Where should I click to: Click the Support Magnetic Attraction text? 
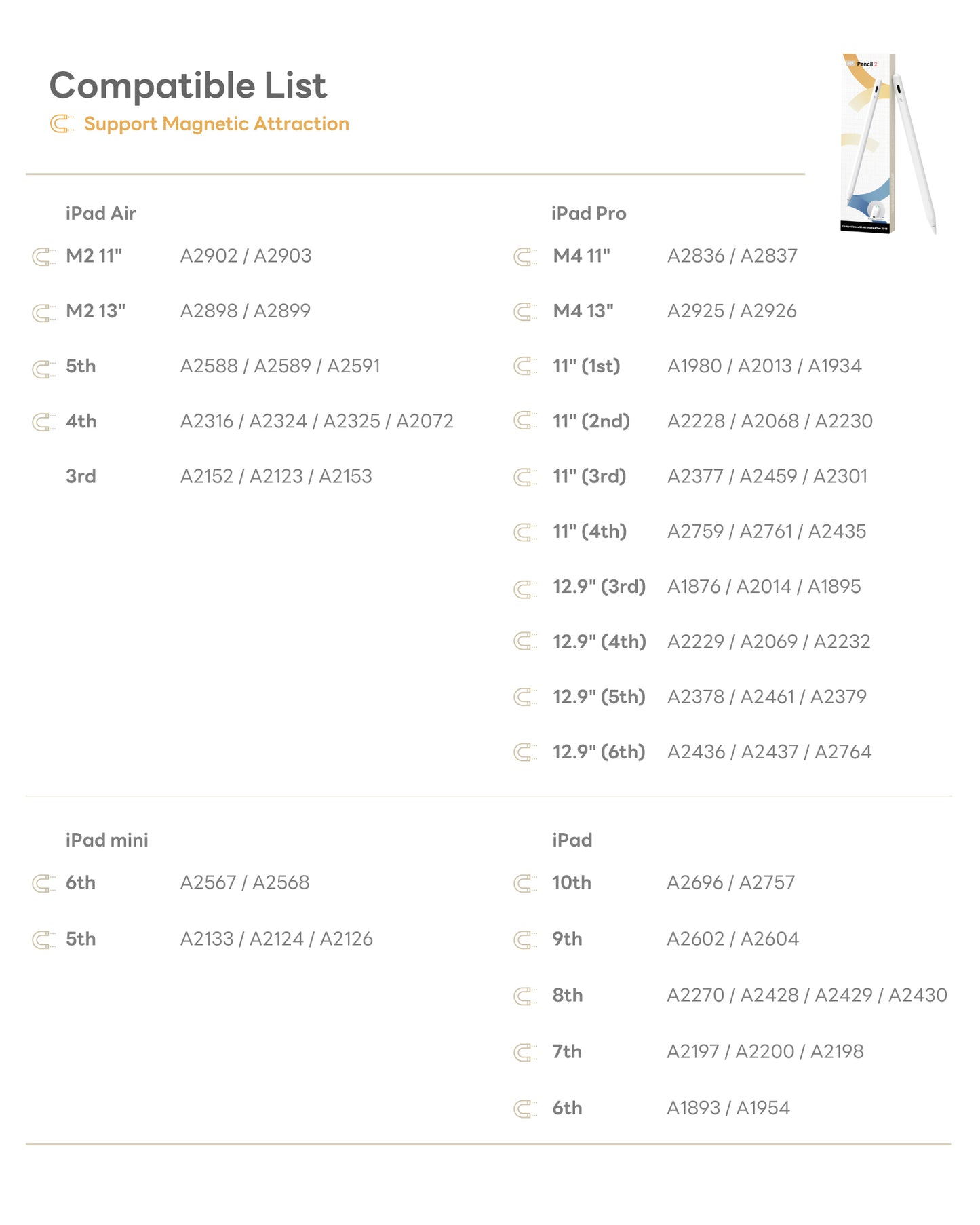click(x=216, y=124)
